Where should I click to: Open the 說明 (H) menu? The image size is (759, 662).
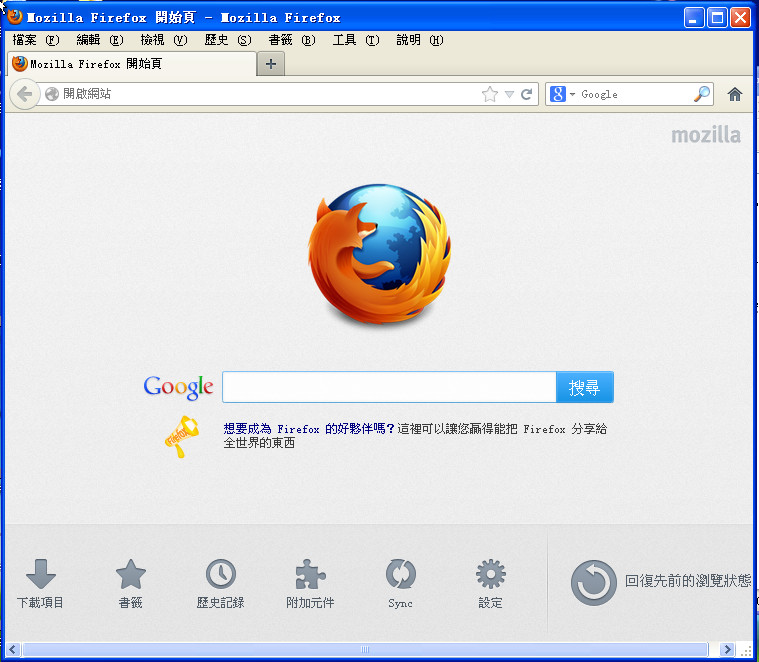tap(420, 40)
